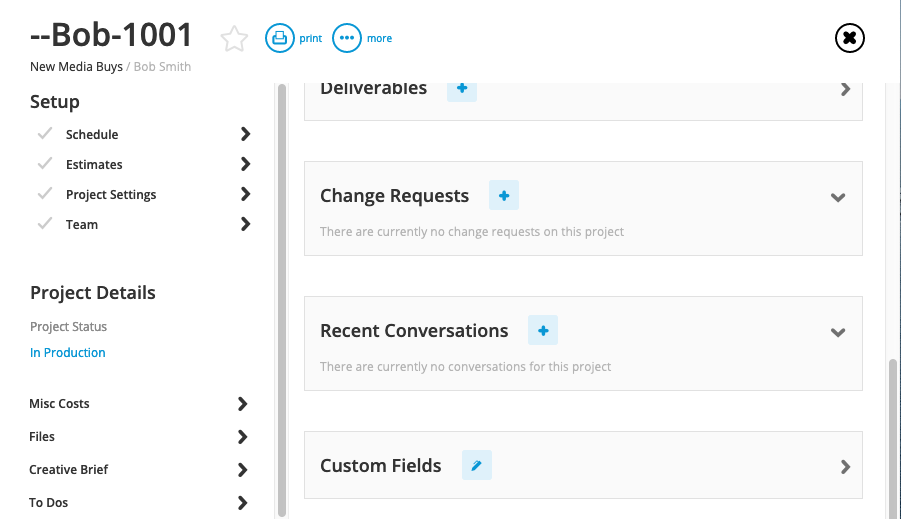Open Team chevron arrow
This screenshot has width=901, height=519.
(x=245, y=224)
